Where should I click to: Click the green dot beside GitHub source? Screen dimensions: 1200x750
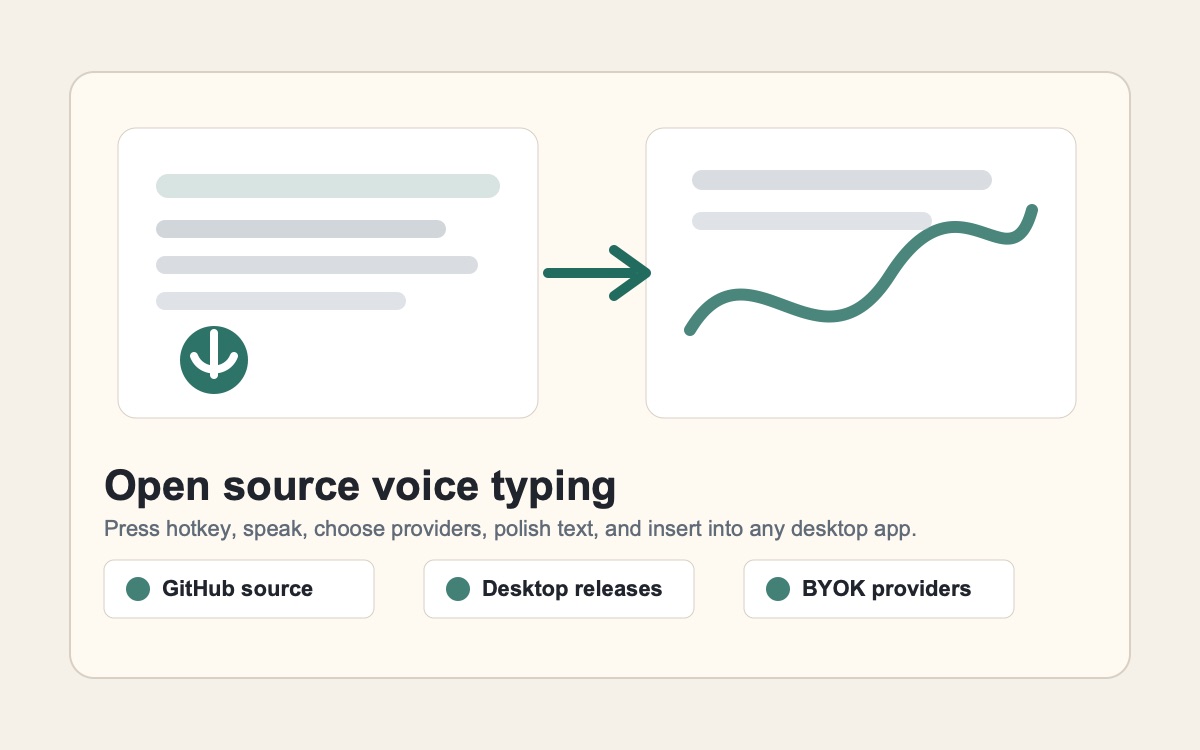click(x=138, y=589)
